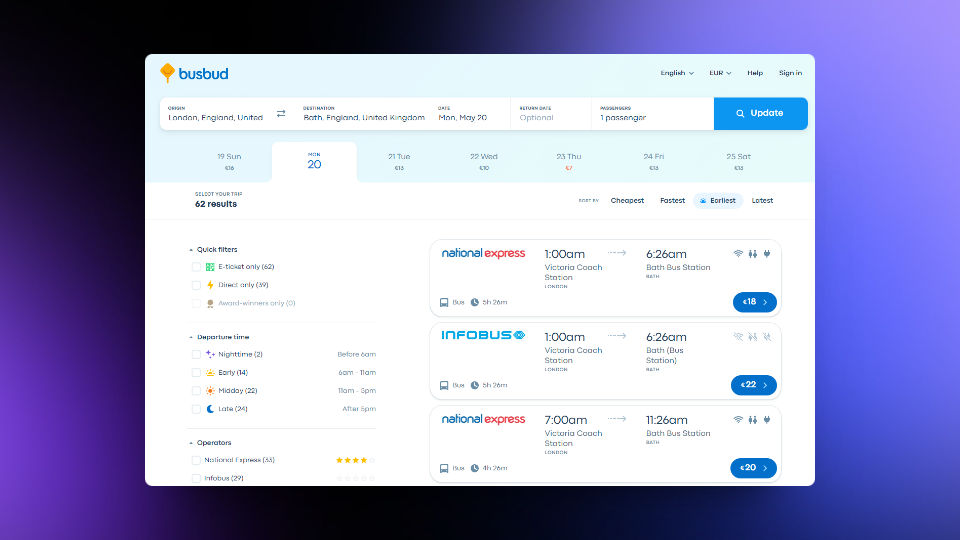Sort results by Earliest
The width and height of the screenshot is (960, 540).
pyautogui.click(x=718, y=201)
